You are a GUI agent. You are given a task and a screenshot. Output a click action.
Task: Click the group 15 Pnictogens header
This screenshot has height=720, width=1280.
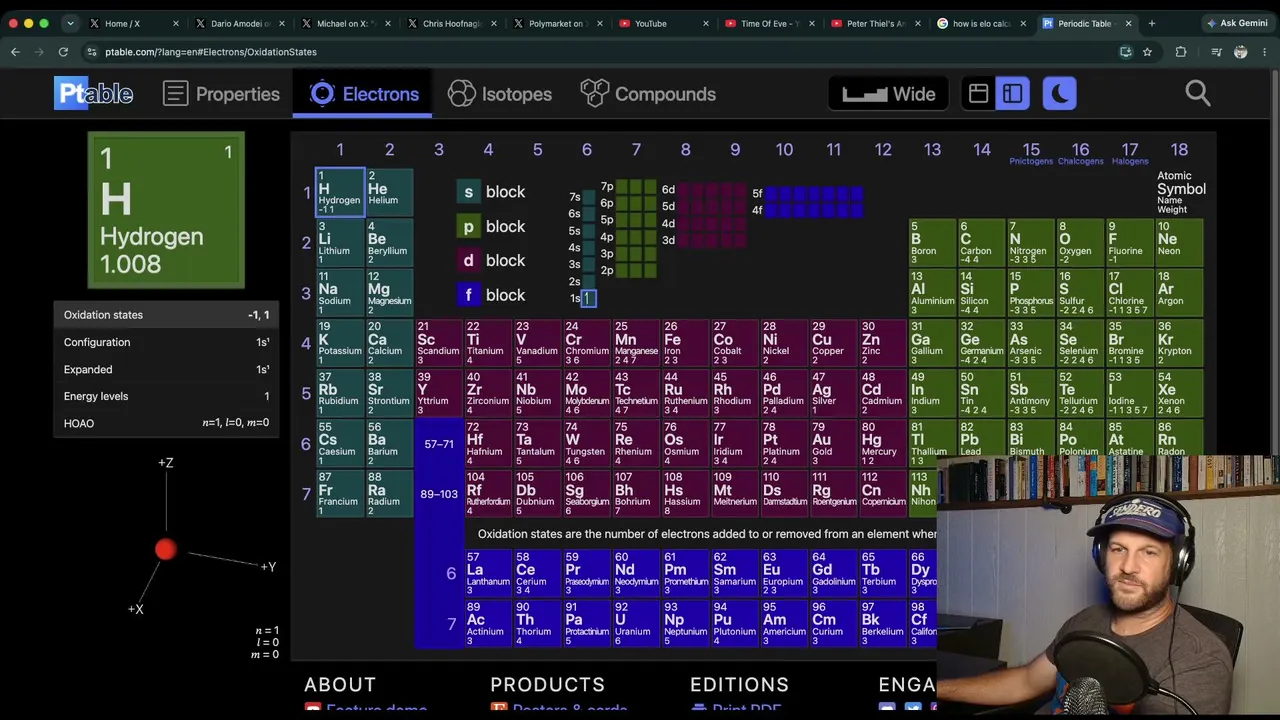tap(1031, 152)
